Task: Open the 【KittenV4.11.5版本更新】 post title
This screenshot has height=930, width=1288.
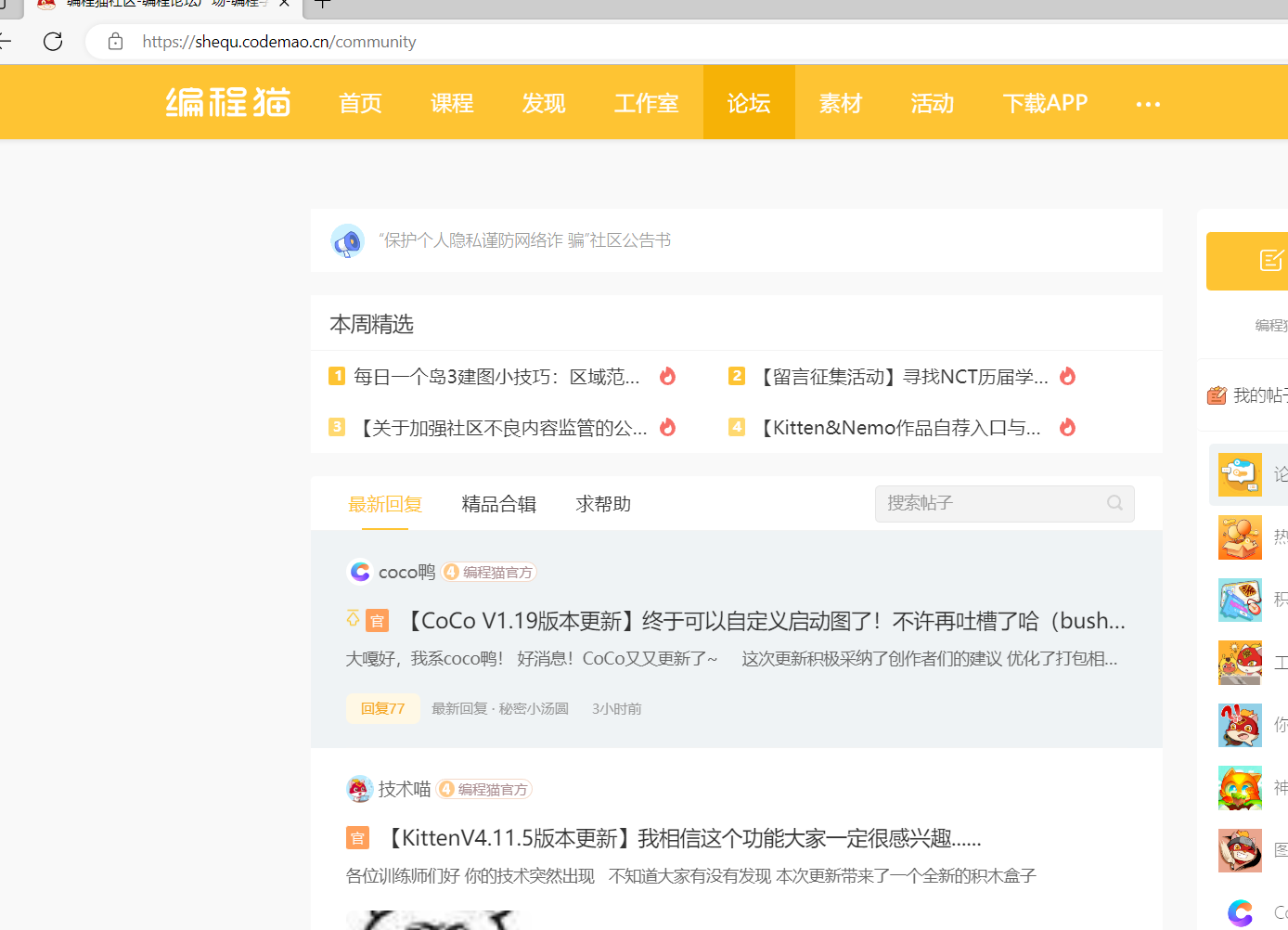Action: tap(680, 838)
